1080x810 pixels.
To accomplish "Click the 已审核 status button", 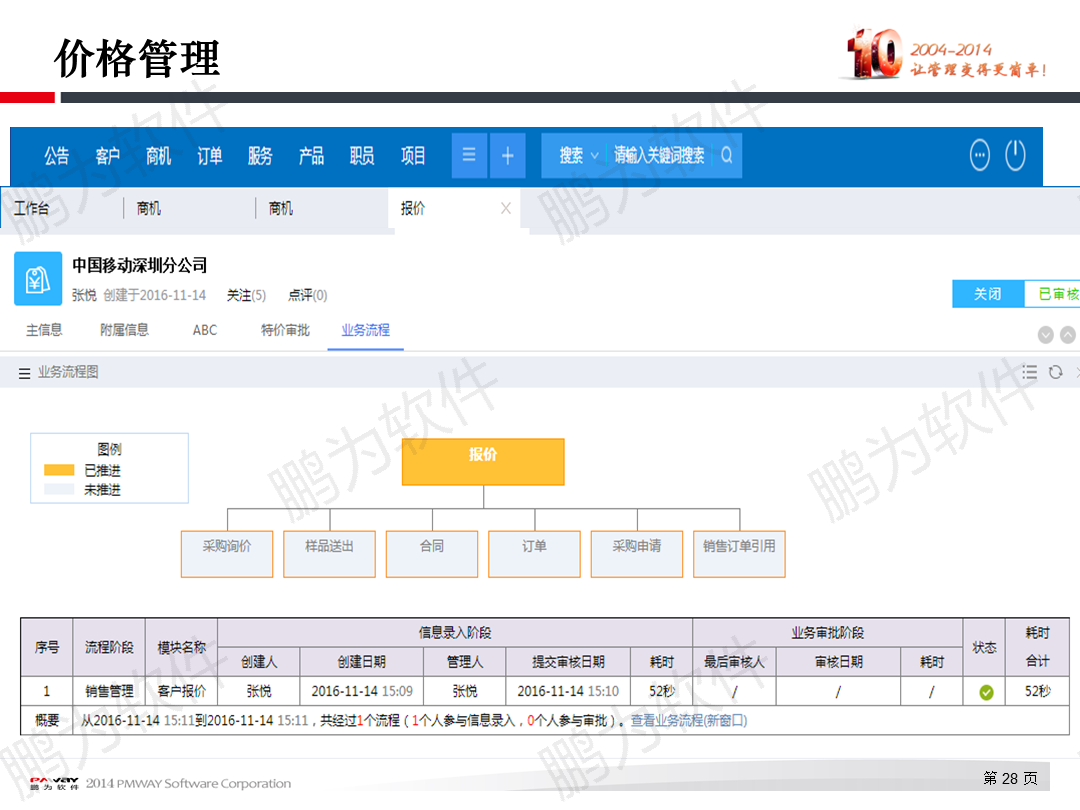I will tap(1054, 294).
